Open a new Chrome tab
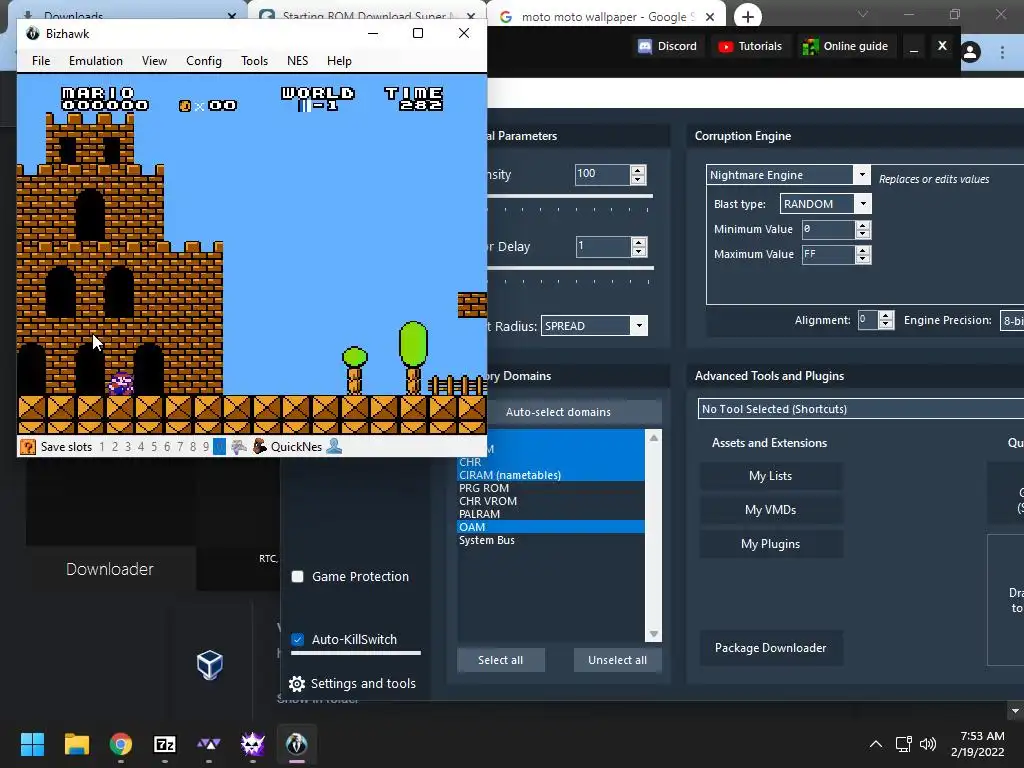The height and width of the screenshot is (768, 1024). [748, 17]
